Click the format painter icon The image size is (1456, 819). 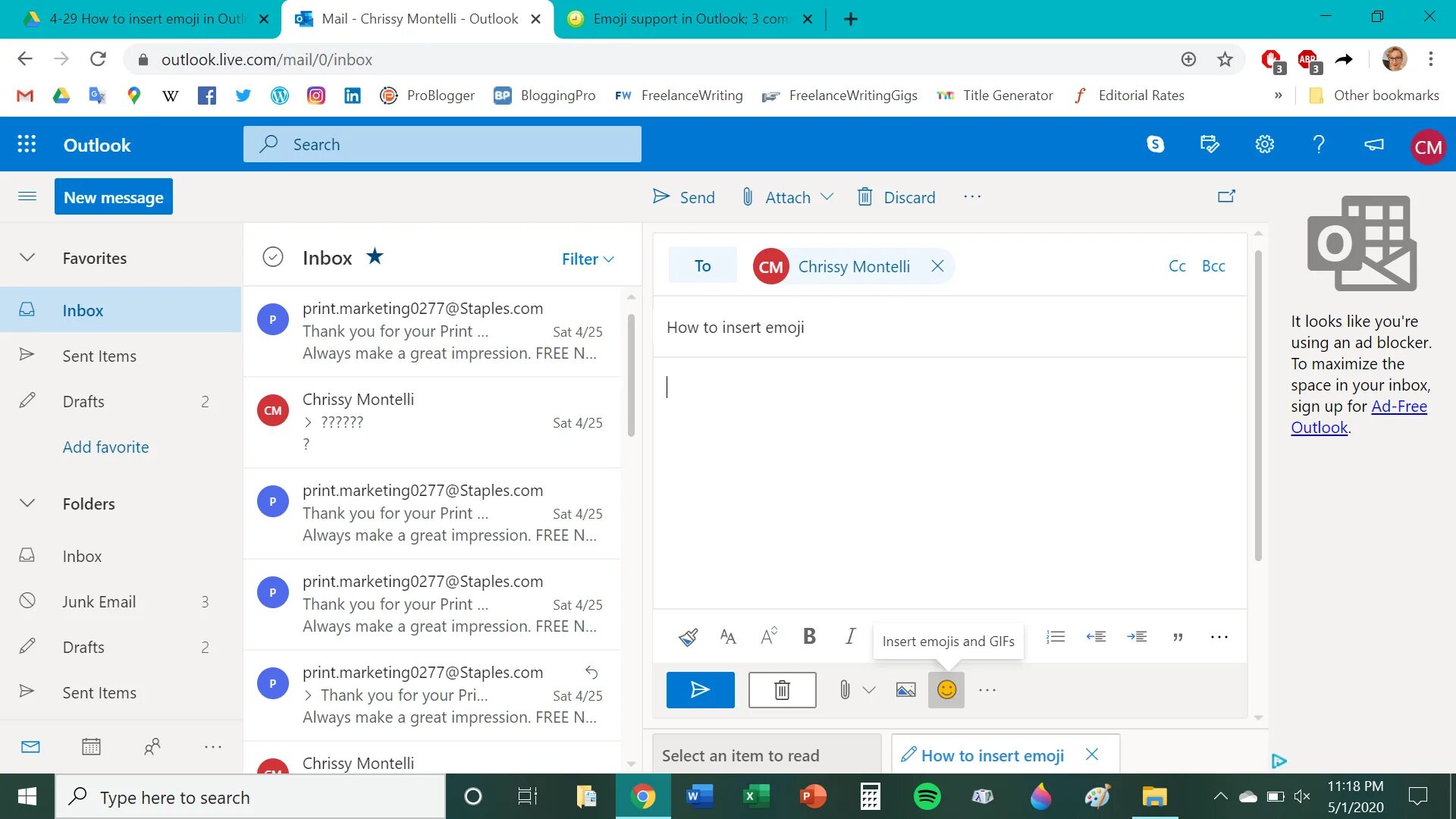coord(688,637)
